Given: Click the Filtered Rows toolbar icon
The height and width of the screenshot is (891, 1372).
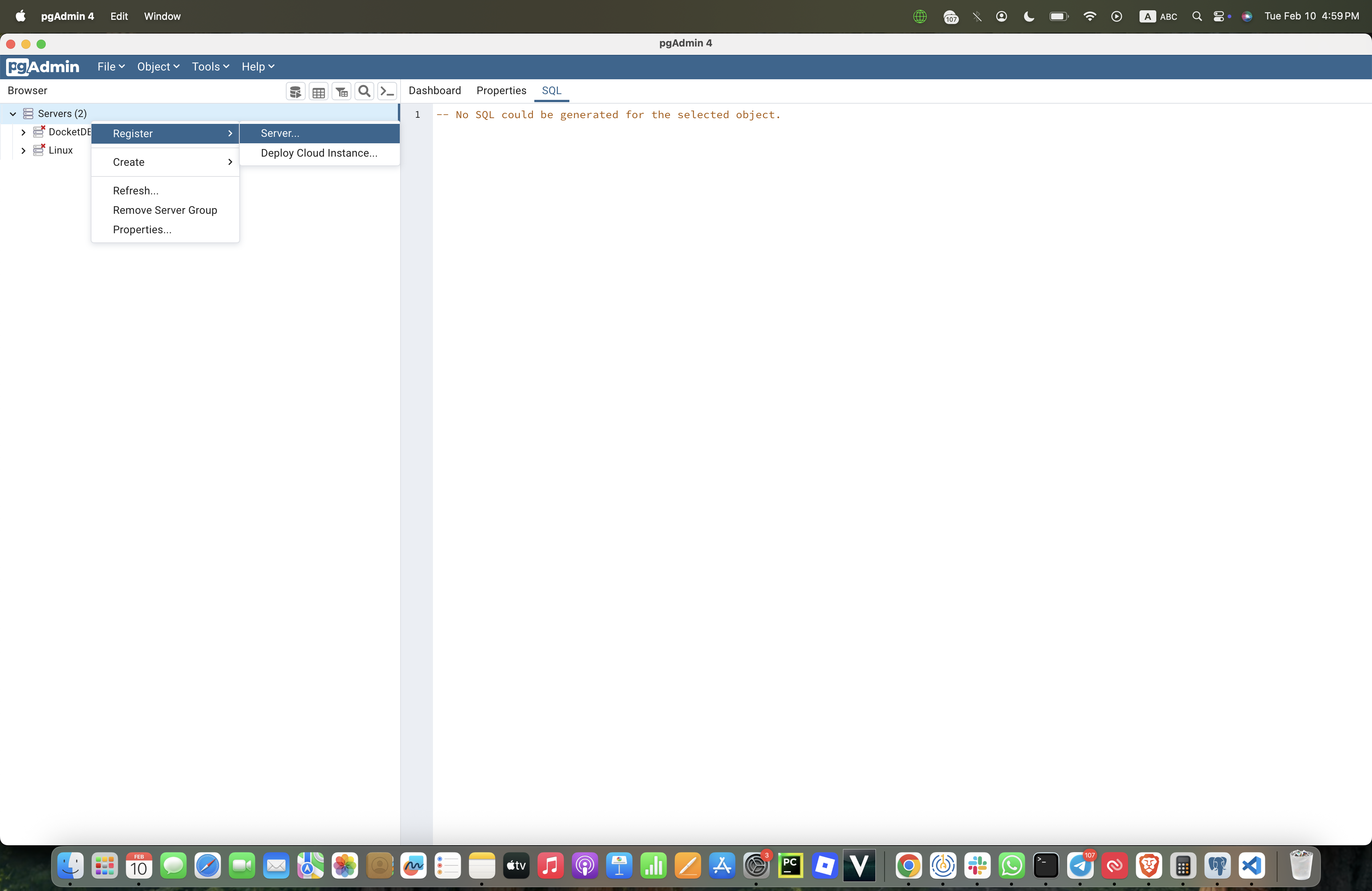Looking at the screenshot, I should coord(341,91).
